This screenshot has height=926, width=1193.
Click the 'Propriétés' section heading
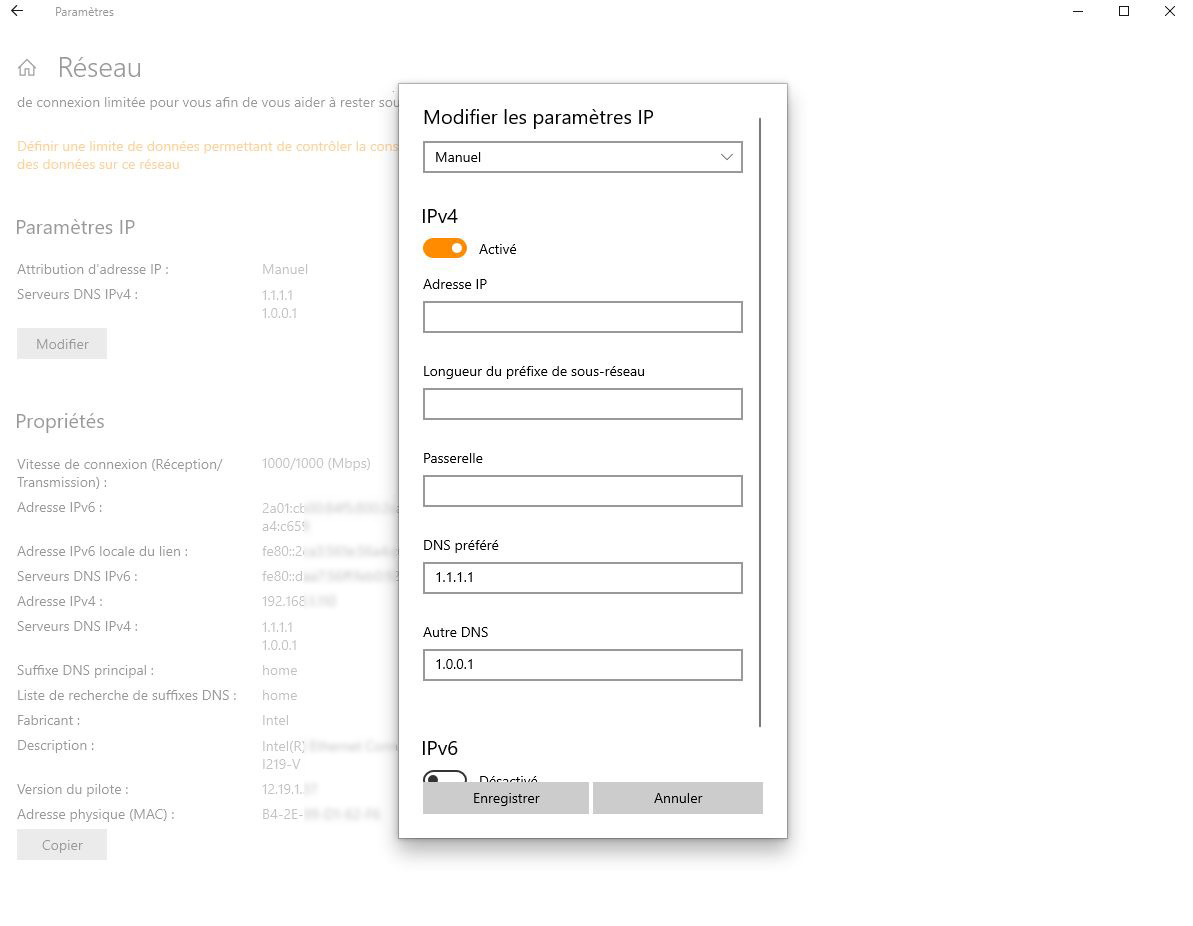[x=60, y=422]
